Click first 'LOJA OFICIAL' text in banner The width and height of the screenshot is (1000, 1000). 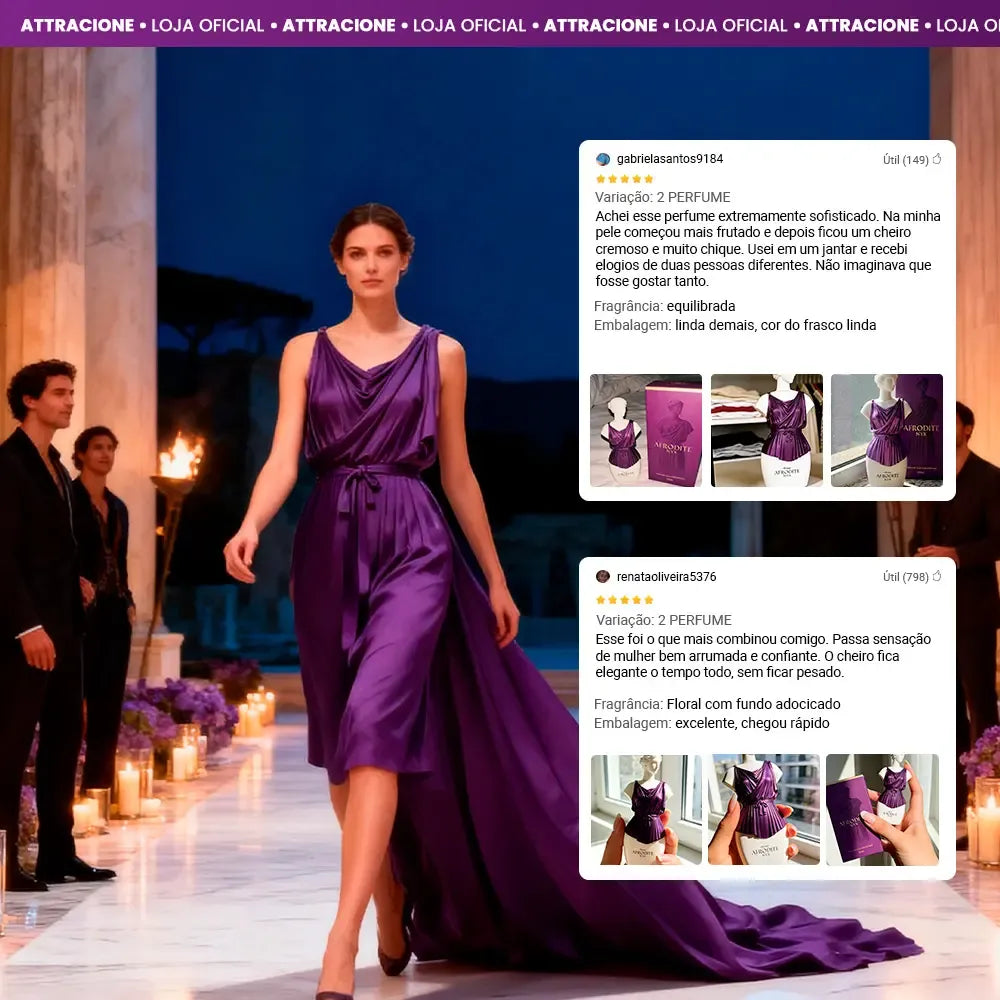(x=207, y=26)
